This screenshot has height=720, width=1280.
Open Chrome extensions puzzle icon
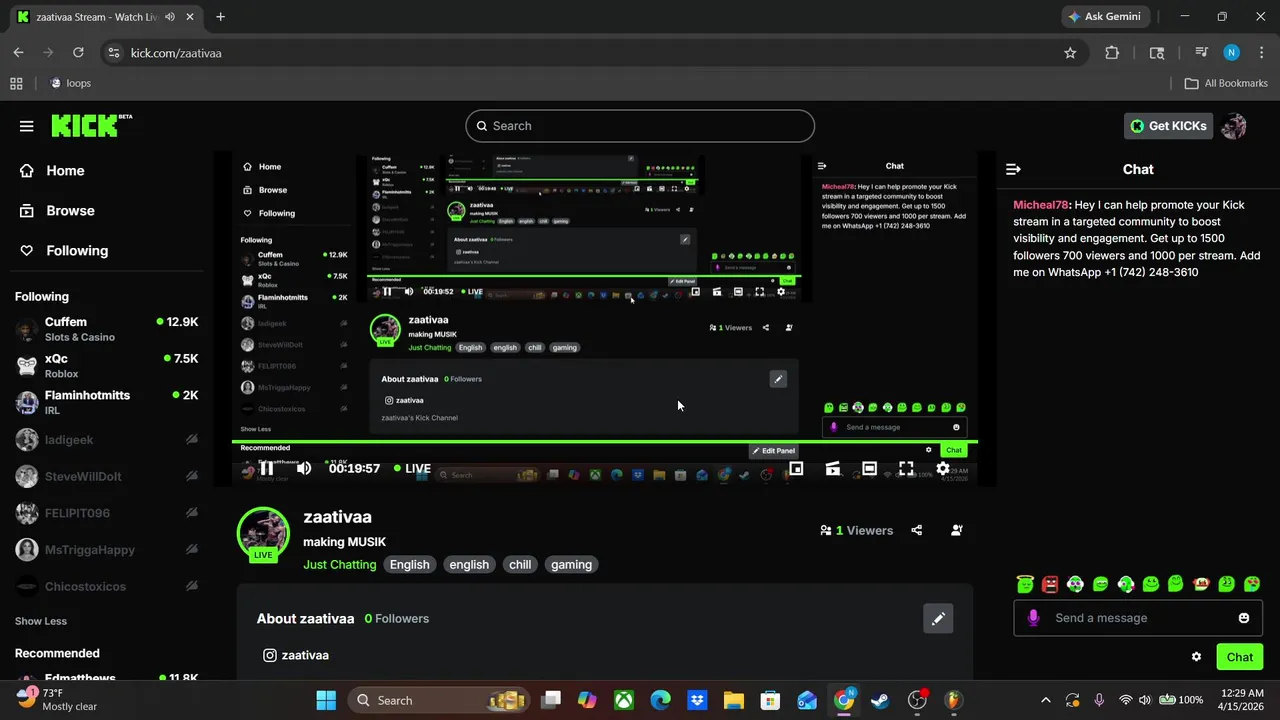pos(1112,53)
